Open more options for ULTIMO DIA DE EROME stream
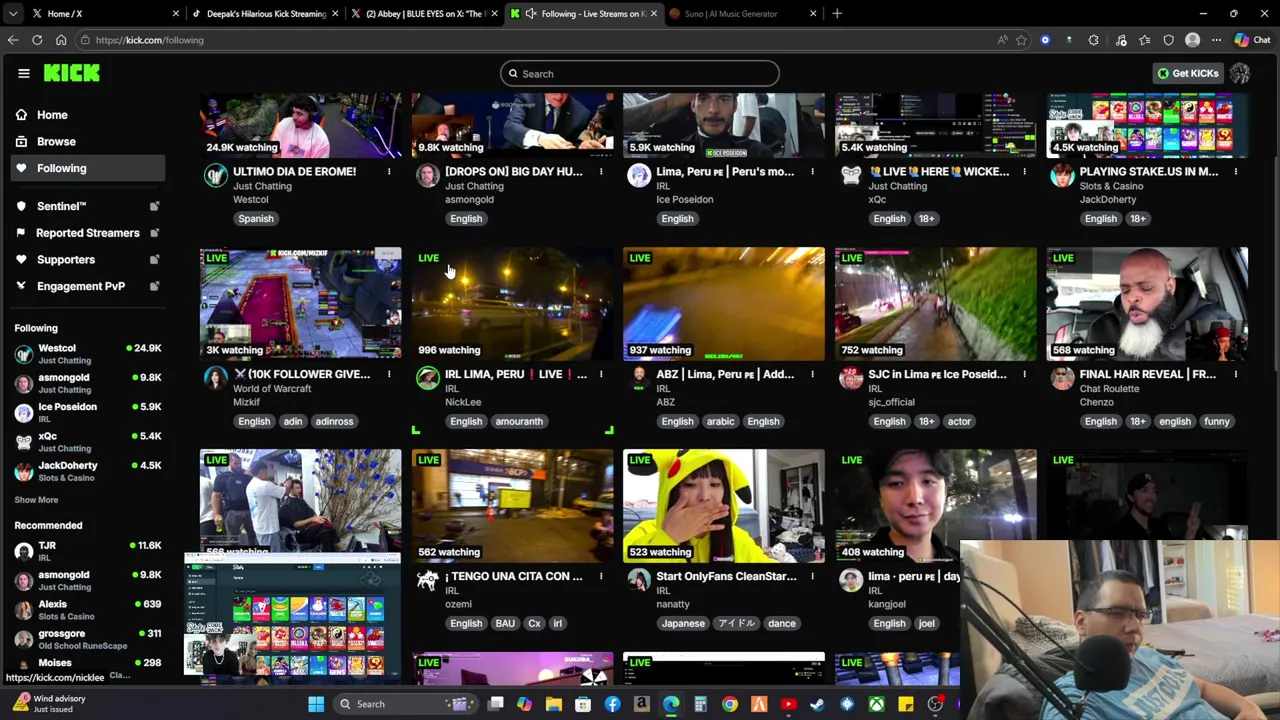 click(x=389, y=172)
